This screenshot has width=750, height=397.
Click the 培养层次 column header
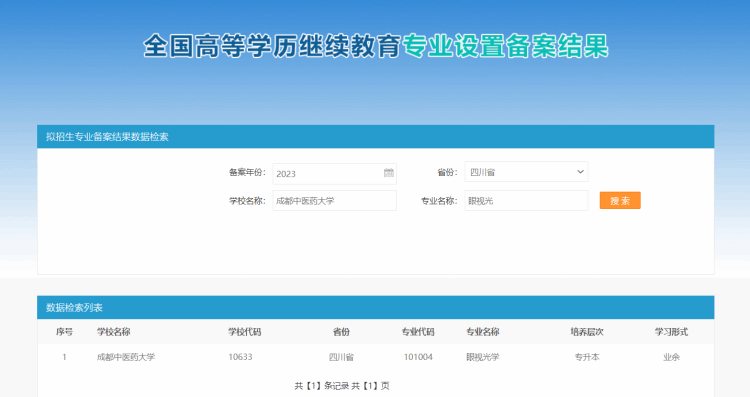click(x=587, y=331)
